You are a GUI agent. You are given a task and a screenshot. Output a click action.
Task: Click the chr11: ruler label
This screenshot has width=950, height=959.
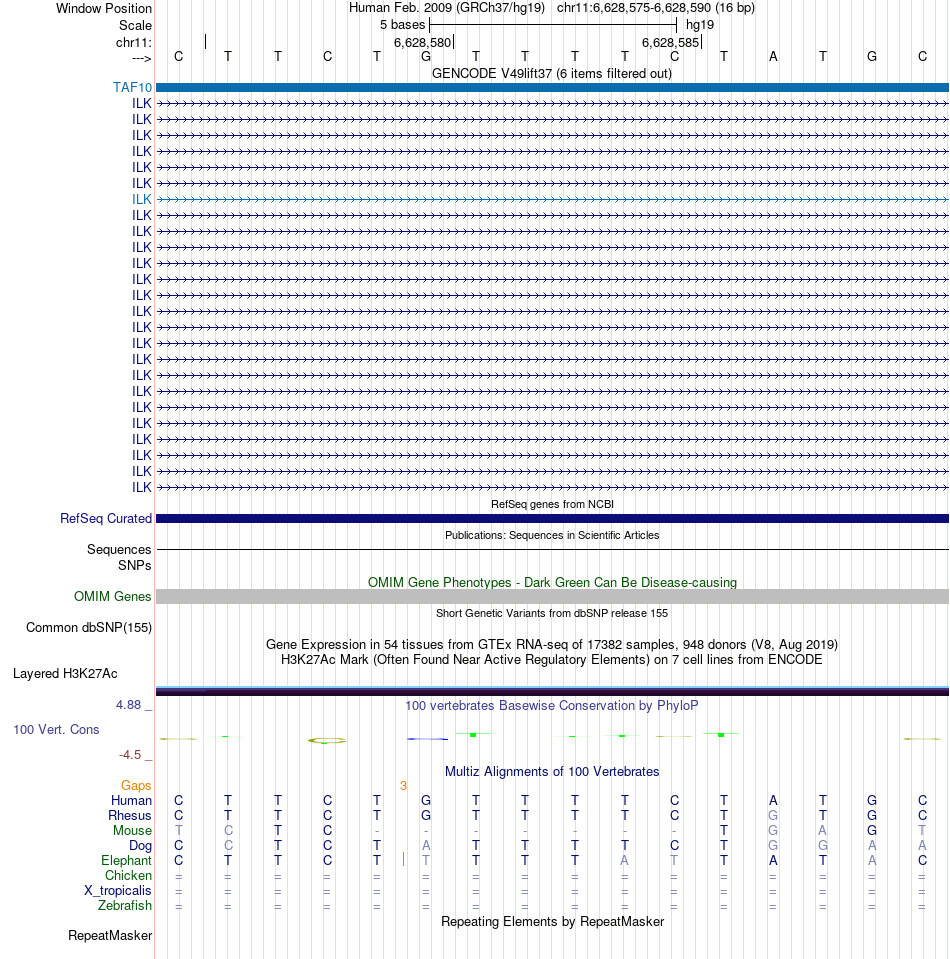coord(133,42)
